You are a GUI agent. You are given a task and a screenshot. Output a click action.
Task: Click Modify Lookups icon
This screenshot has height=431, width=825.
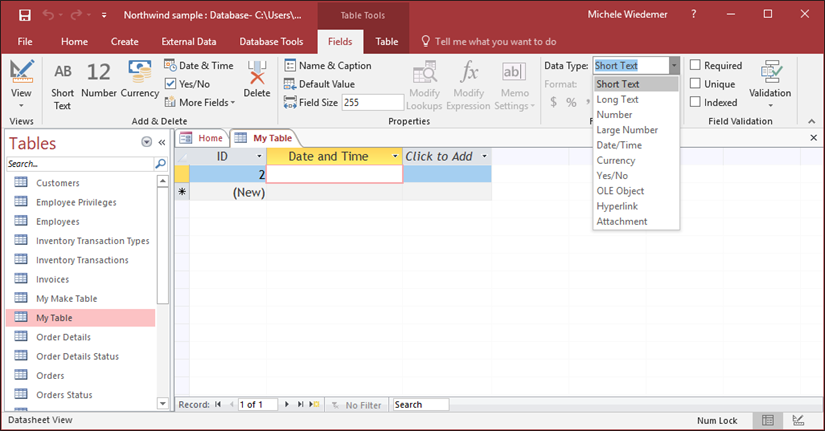coord(424,86)
